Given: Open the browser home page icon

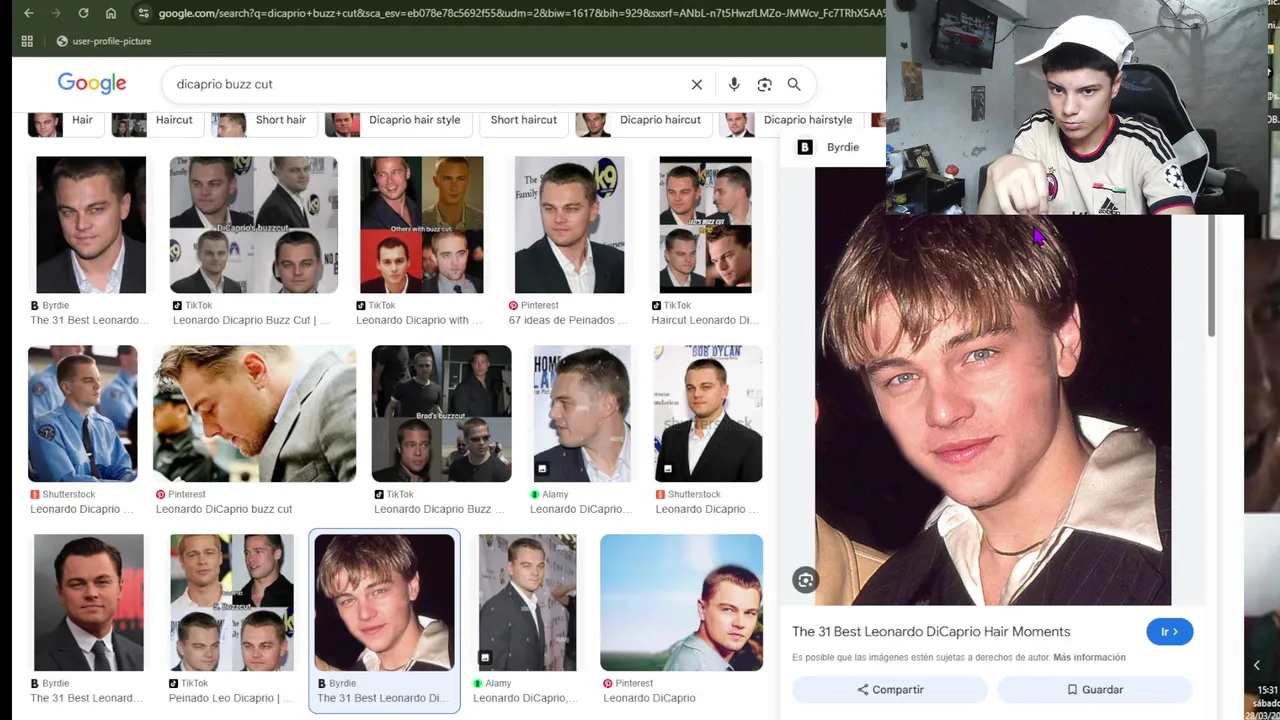Looking at the screenshot, I should pyautogui.click(x=111, y=13).
